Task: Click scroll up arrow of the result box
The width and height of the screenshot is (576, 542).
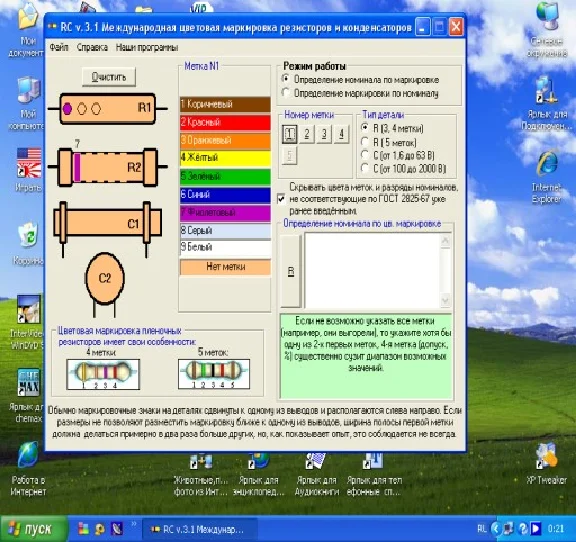Action: (445, 241)
